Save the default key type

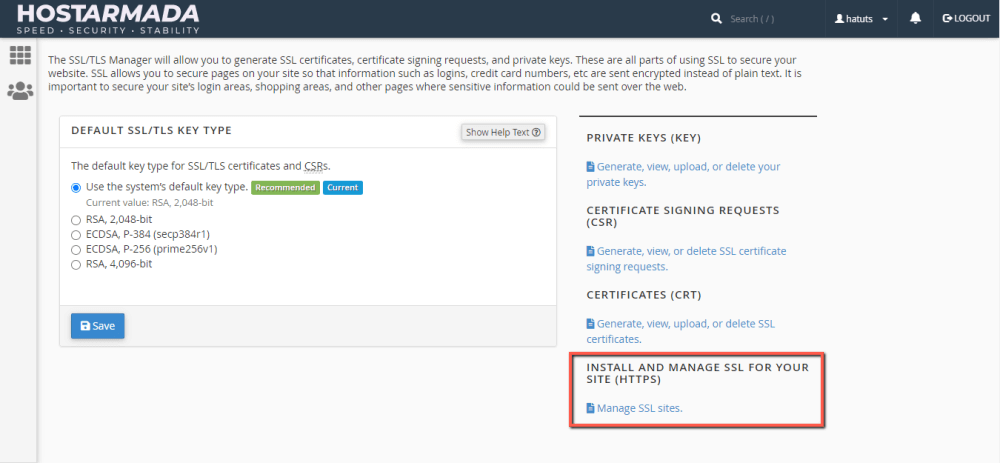point(98,326)
